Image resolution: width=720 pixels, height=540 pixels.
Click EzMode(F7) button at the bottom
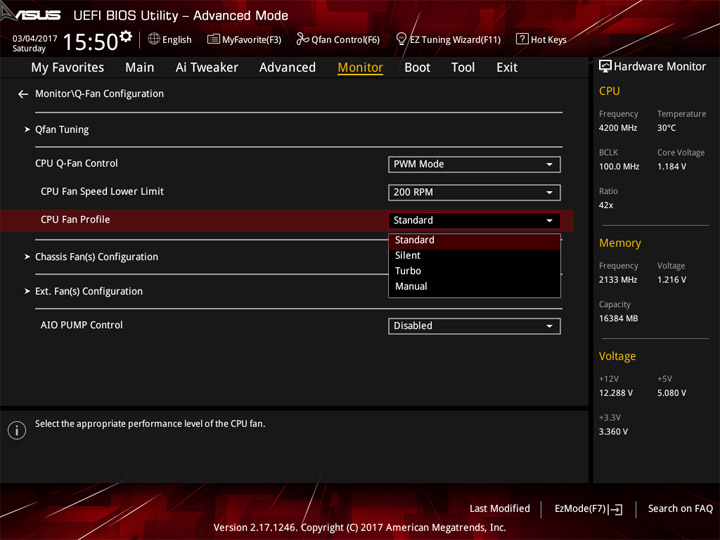tap(588, 509)
